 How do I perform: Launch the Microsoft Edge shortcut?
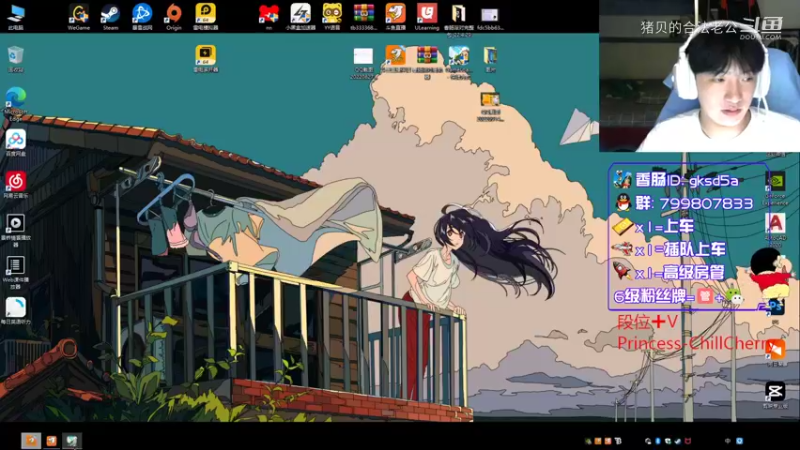[x=16, y=103]
